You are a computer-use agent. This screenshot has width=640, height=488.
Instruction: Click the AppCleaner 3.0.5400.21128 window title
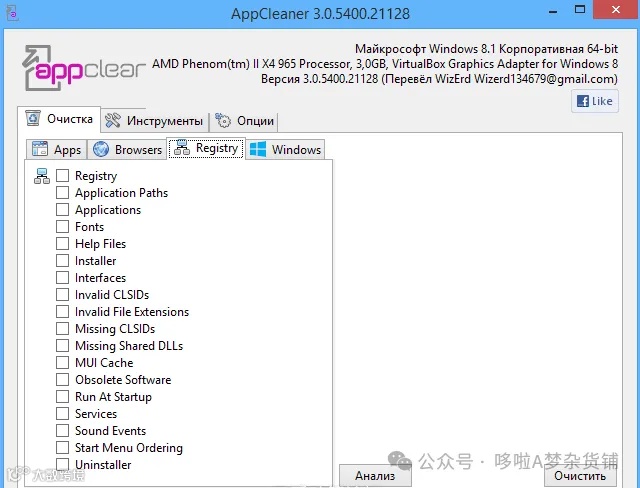click(320, 14)
